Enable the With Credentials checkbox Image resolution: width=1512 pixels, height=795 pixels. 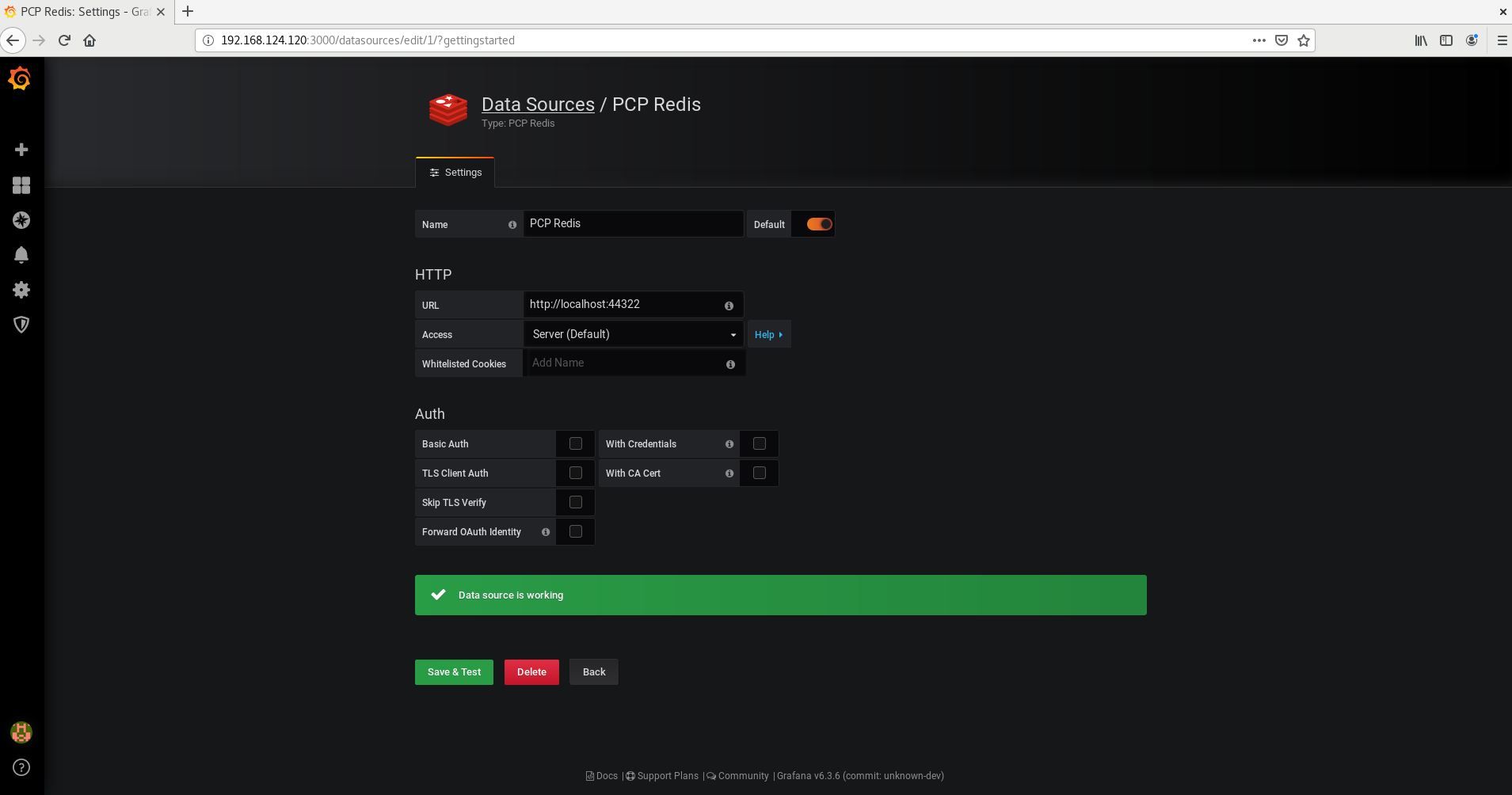click(x=760, y=444)
